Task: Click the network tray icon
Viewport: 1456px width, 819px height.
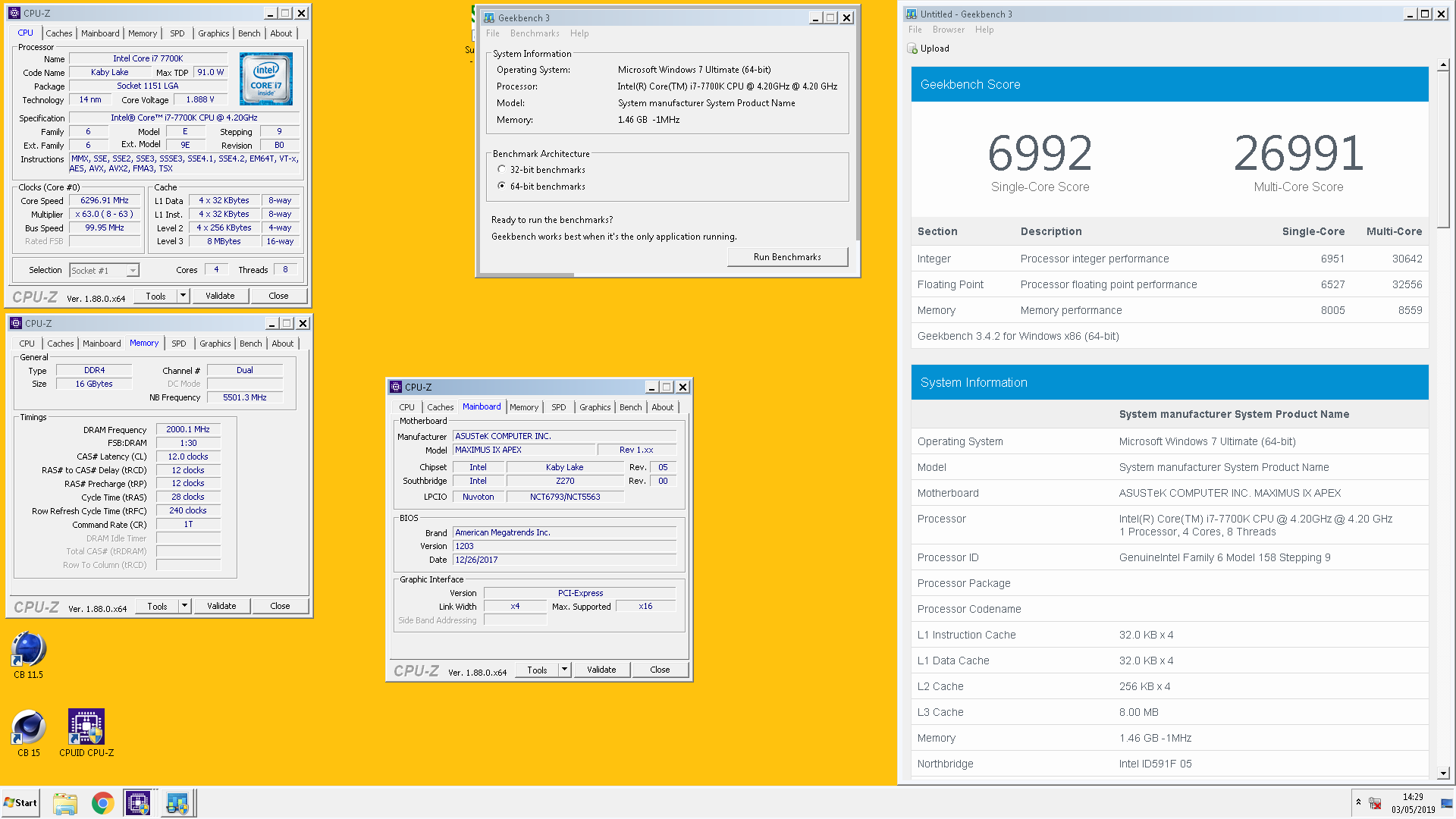Action: (1375, 803)
